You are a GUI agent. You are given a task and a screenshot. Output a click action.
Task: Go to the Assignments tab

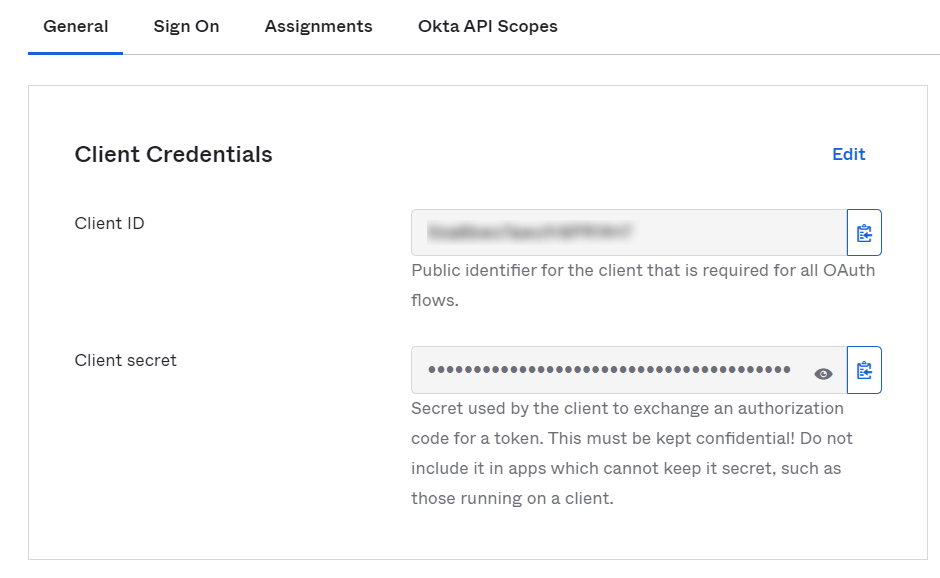pyautogui.click(x=318, y=26)
